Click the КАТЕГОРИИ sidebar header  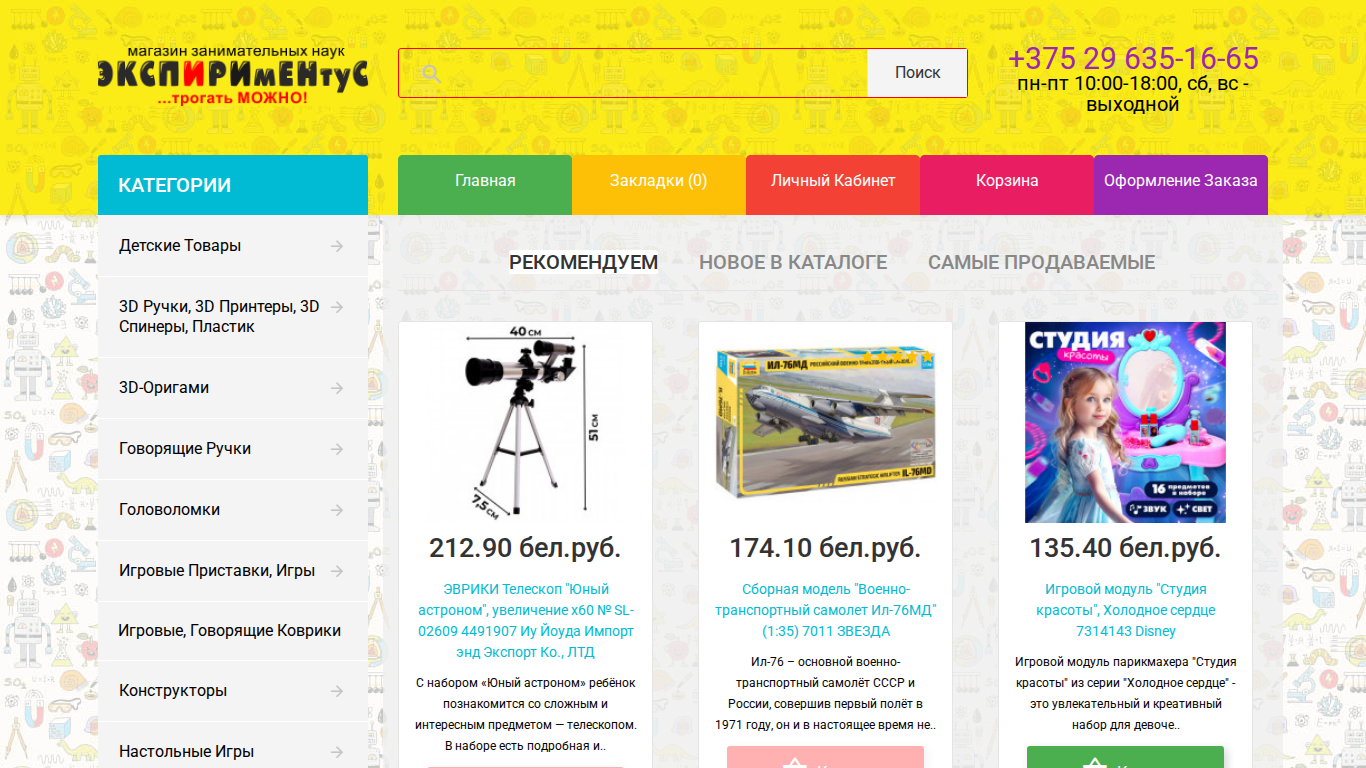(233, 185)
